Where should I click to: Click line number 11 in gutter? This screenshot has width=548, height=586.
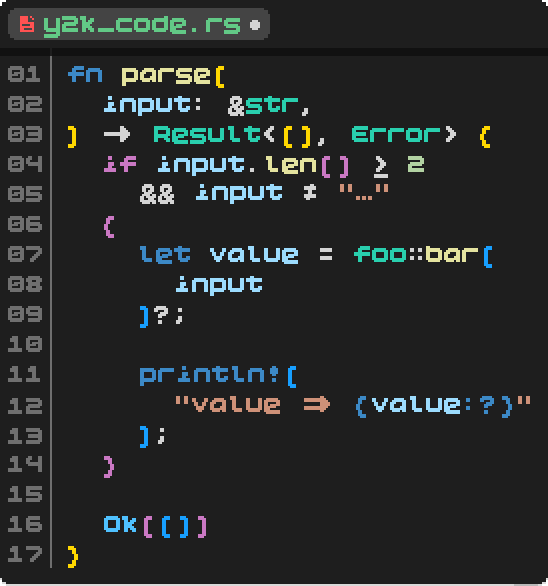24,374
